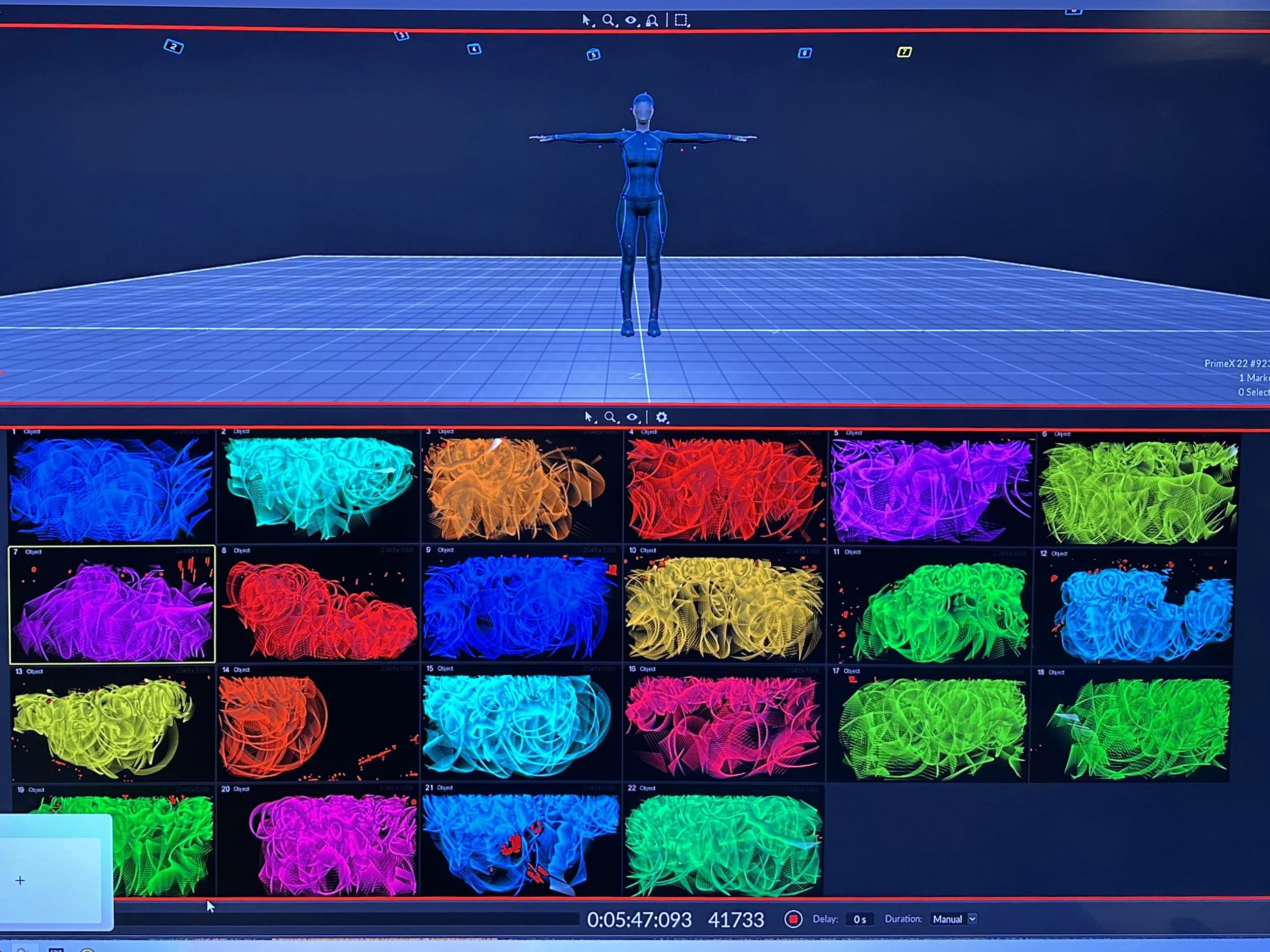This screenshot has width=1270, height=952.
Task: Select camera 7 icon in 3D viewport
Action: click(x=904, y=52)
